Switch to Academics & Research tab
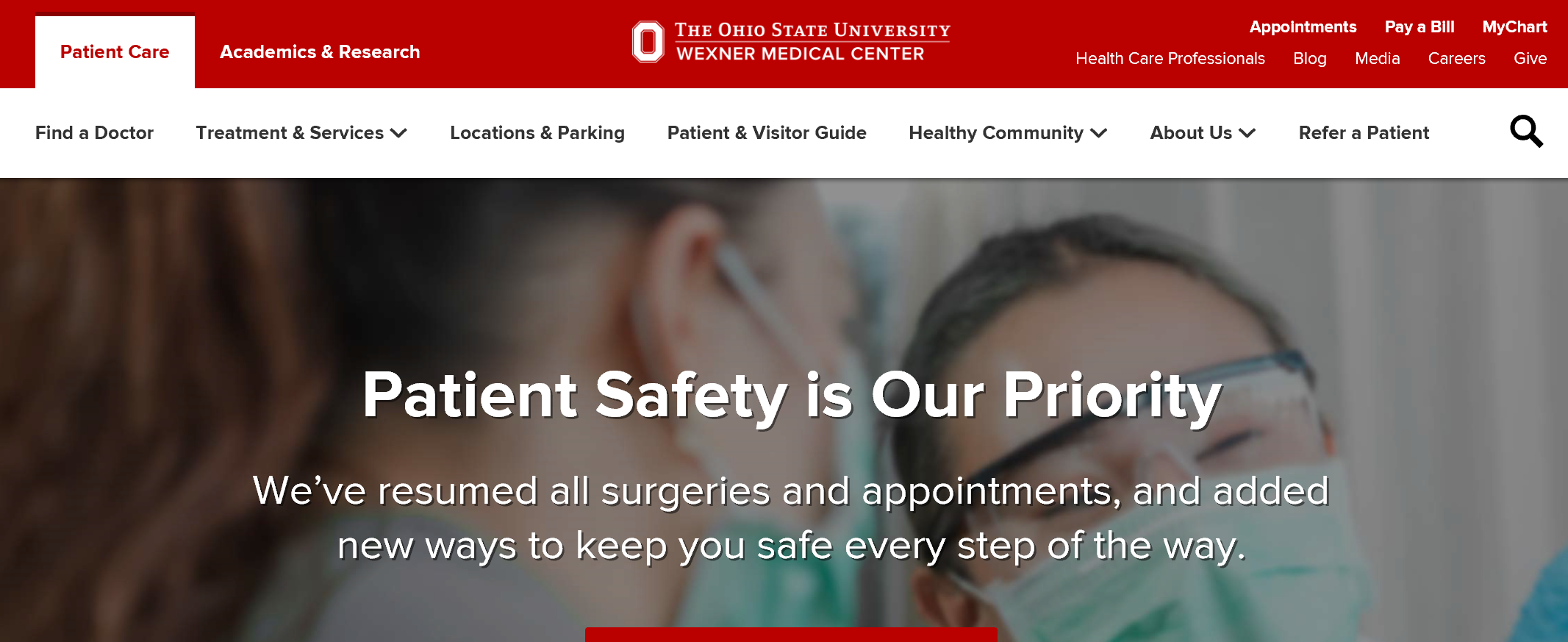The image size is (1568, 642). (320, 52)
